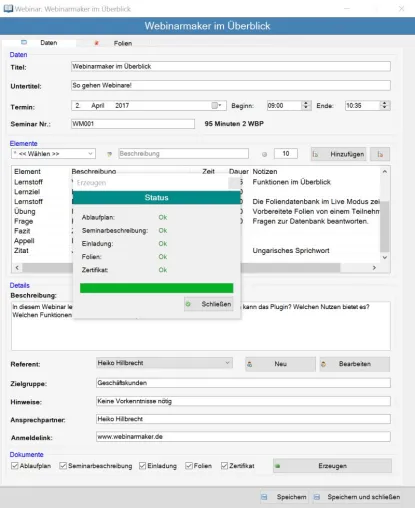415x508 pixels.
Task: Click the Bearbeiten referent button
Action: pyautogui.click(x=355, y=364)
